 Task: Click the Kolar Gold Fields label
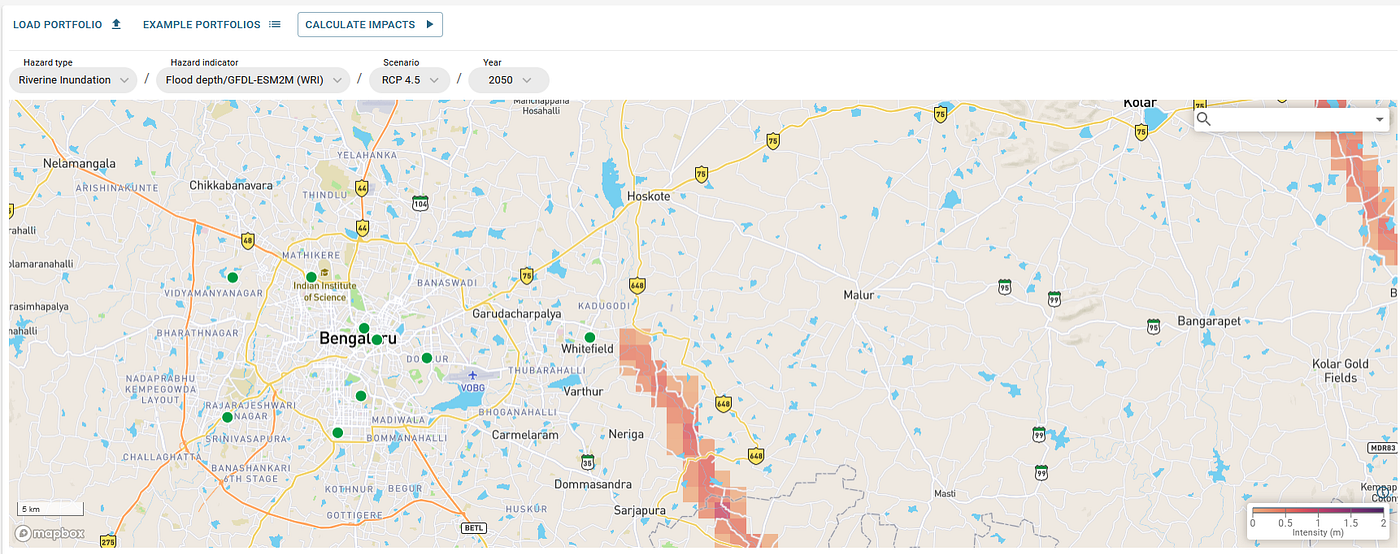tap(1341, 371)
